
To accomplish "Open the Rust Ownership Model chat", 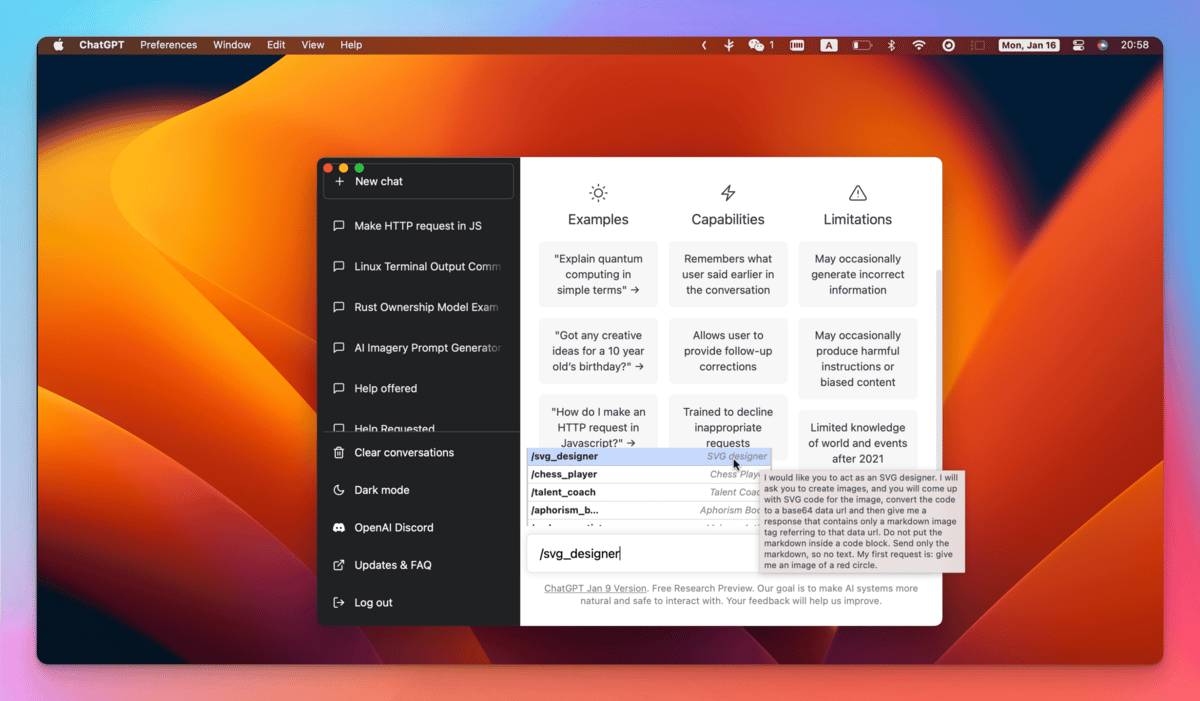I will pos(419,307).
